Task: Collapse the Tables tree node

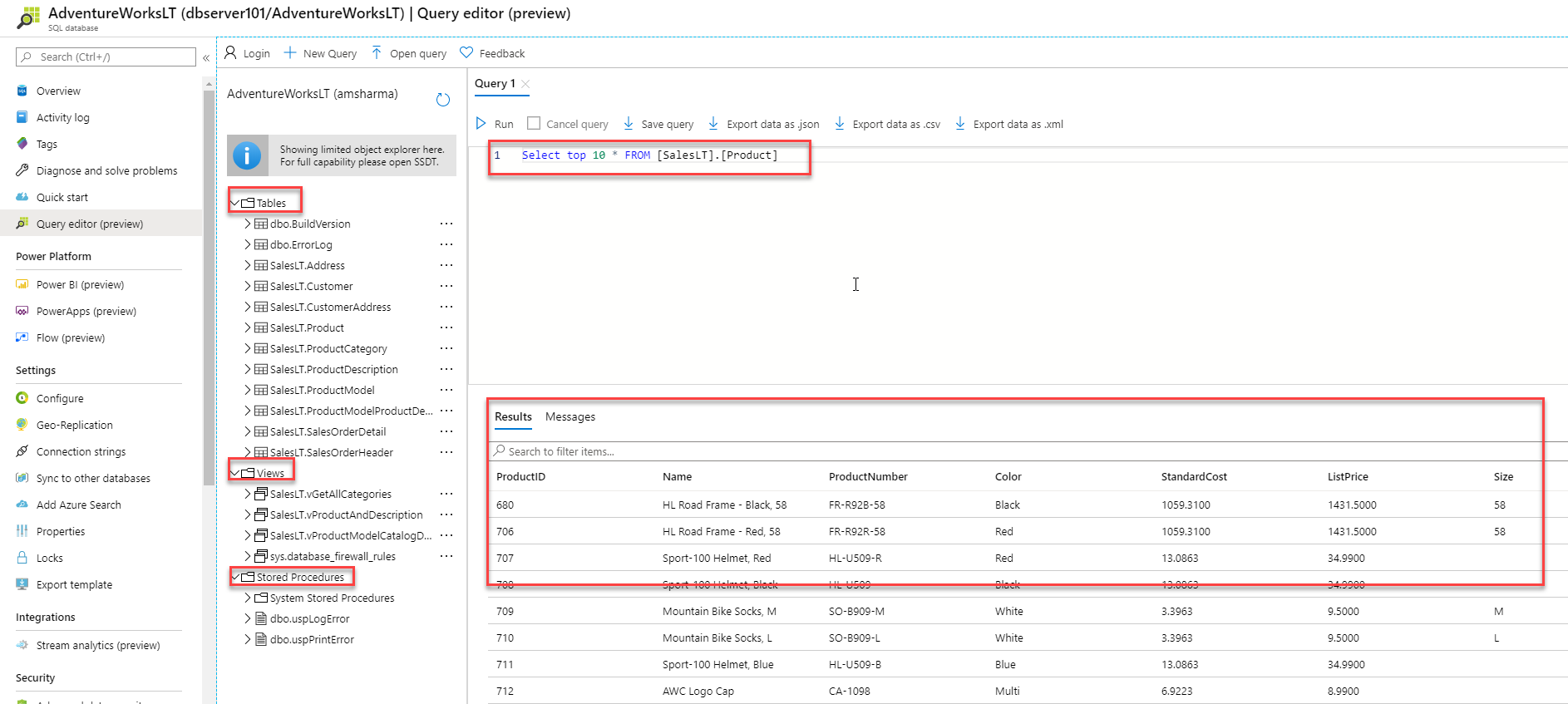Action: [235, 203]
